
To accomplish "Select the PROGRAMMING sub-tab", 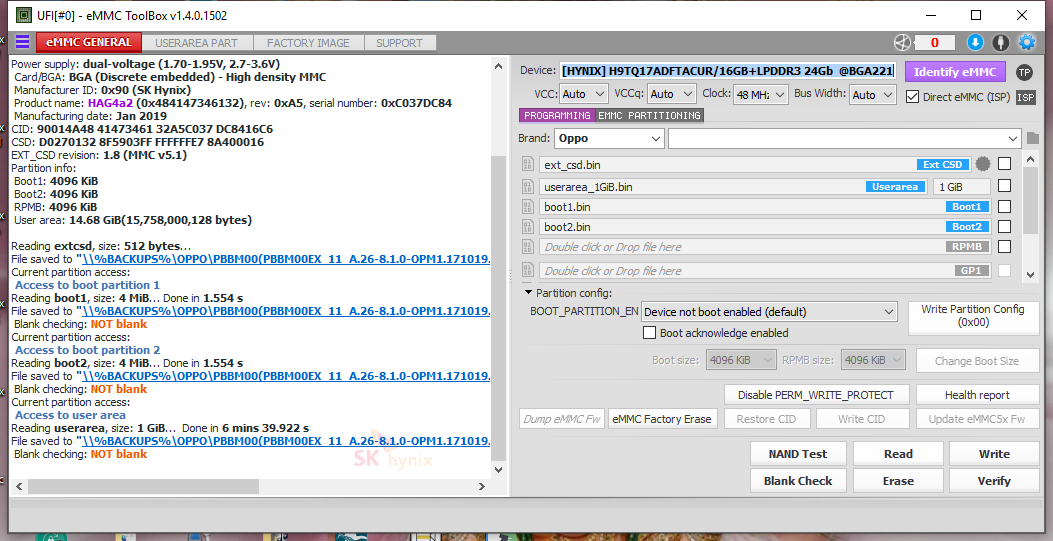I will pyautogui.click(x=557, y=115).
